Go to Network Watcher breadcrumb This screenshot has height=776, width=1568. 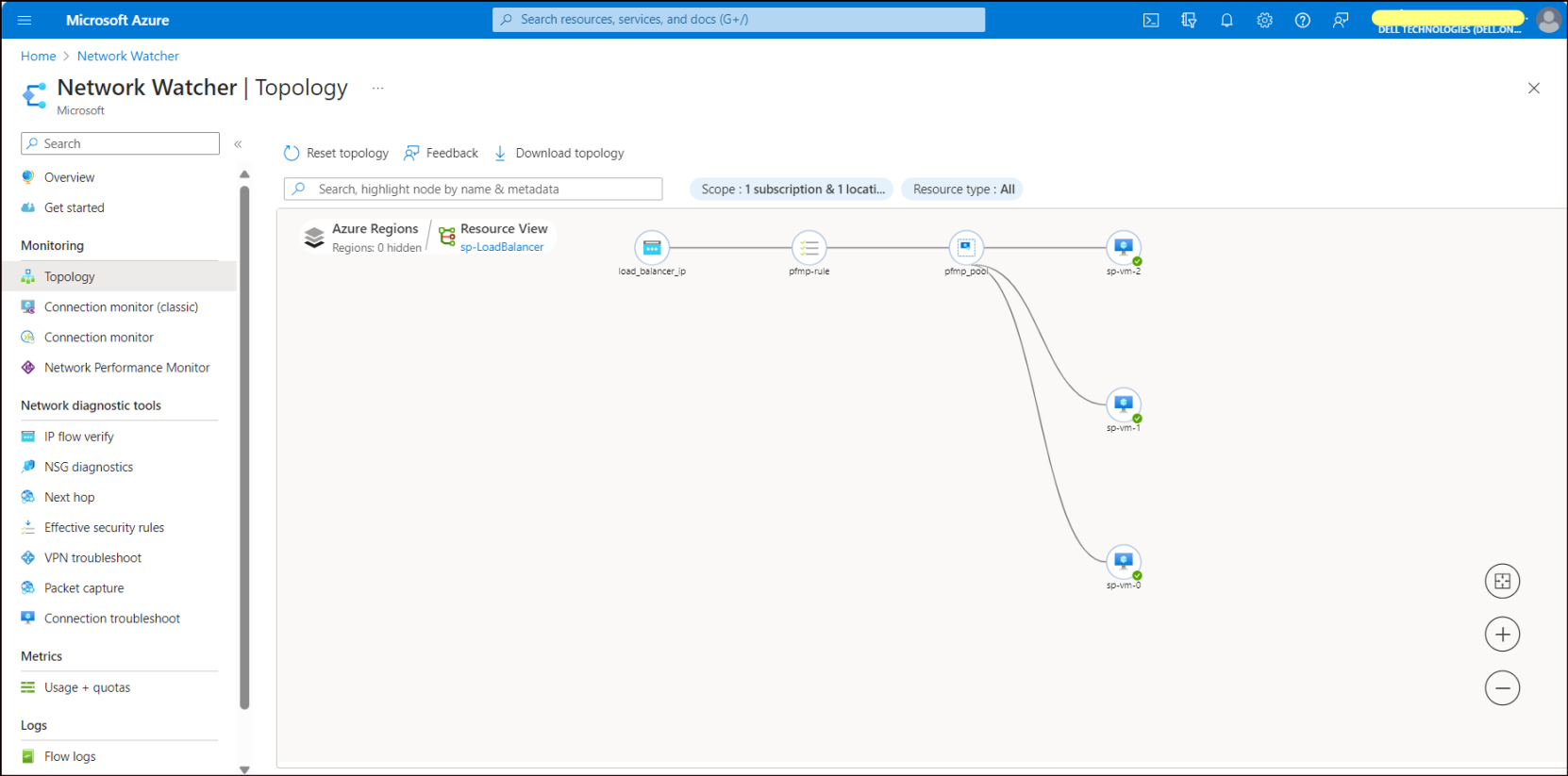(128, 56)
